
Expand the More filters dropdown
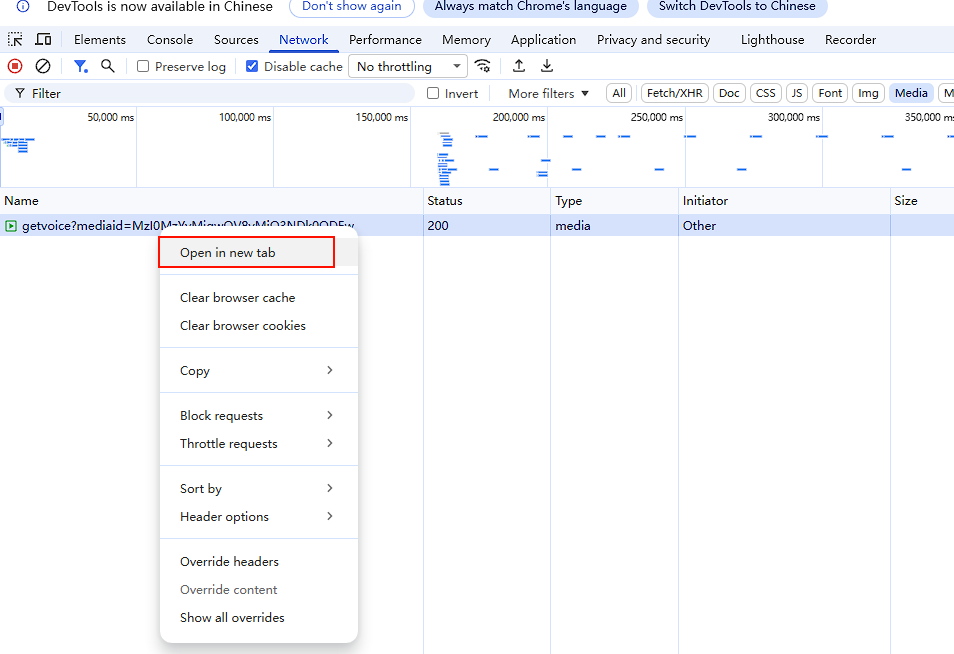[x=548, y=93]
